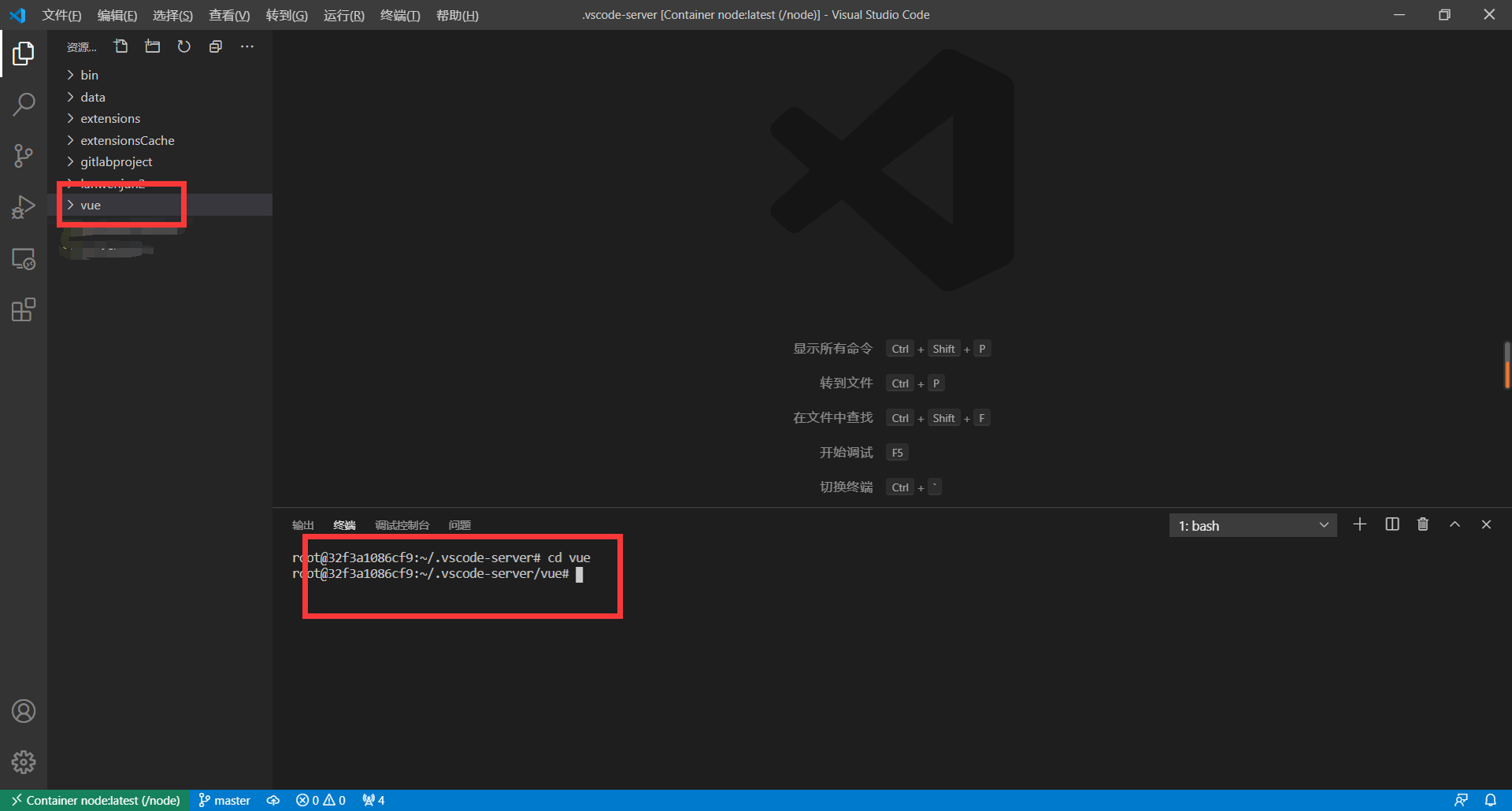Click the 显示所有命令 shortcut hint text
This screenshot has height=811, width=1512.
(x=832, y=348)
